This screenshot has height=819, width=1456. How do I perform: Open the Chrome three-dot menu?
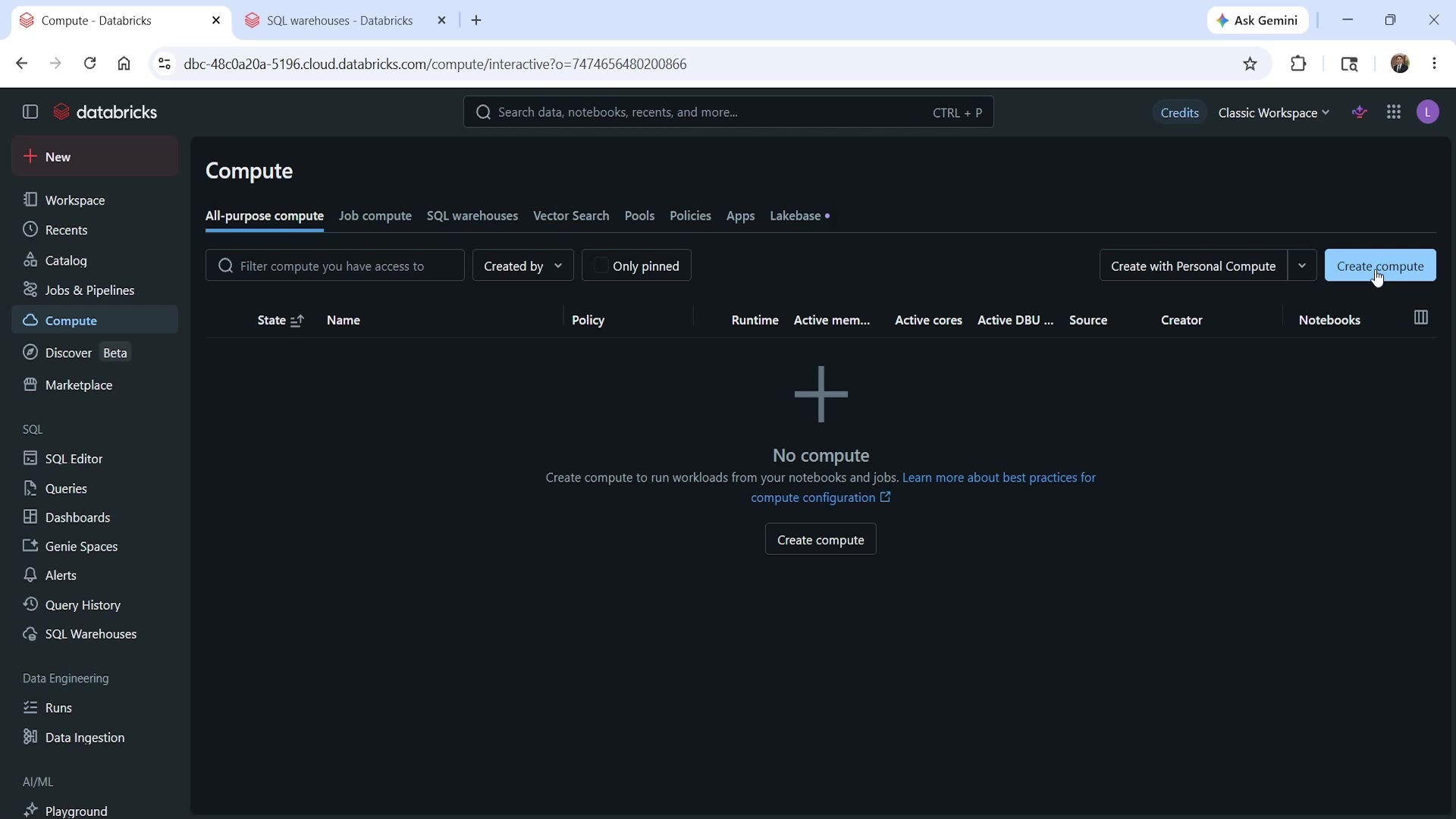point(1435,64)
